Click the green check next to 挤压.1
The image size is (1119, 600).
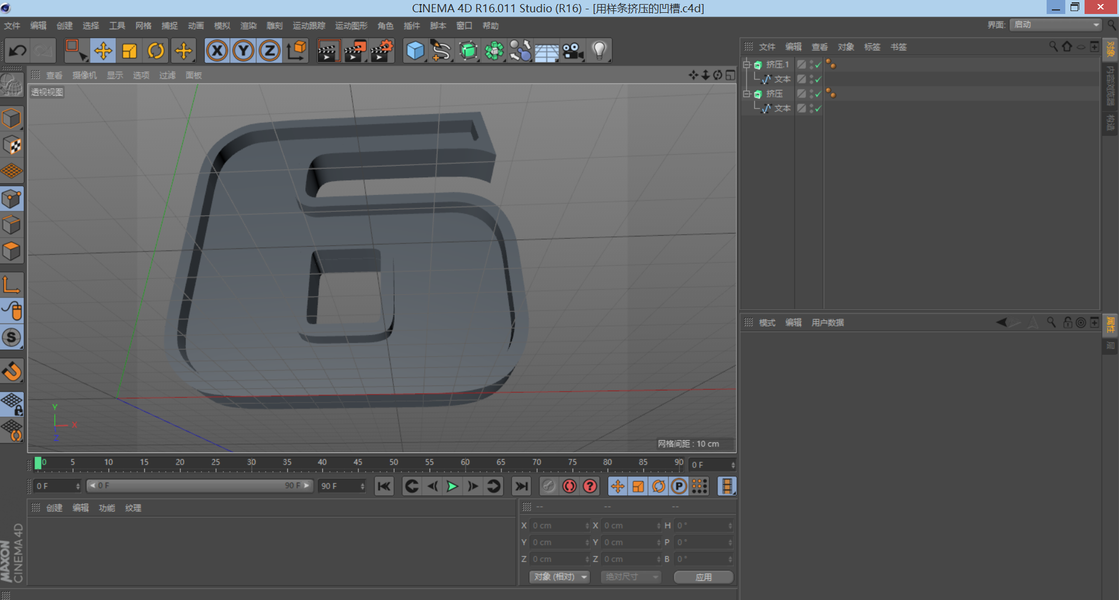(817, 65)
